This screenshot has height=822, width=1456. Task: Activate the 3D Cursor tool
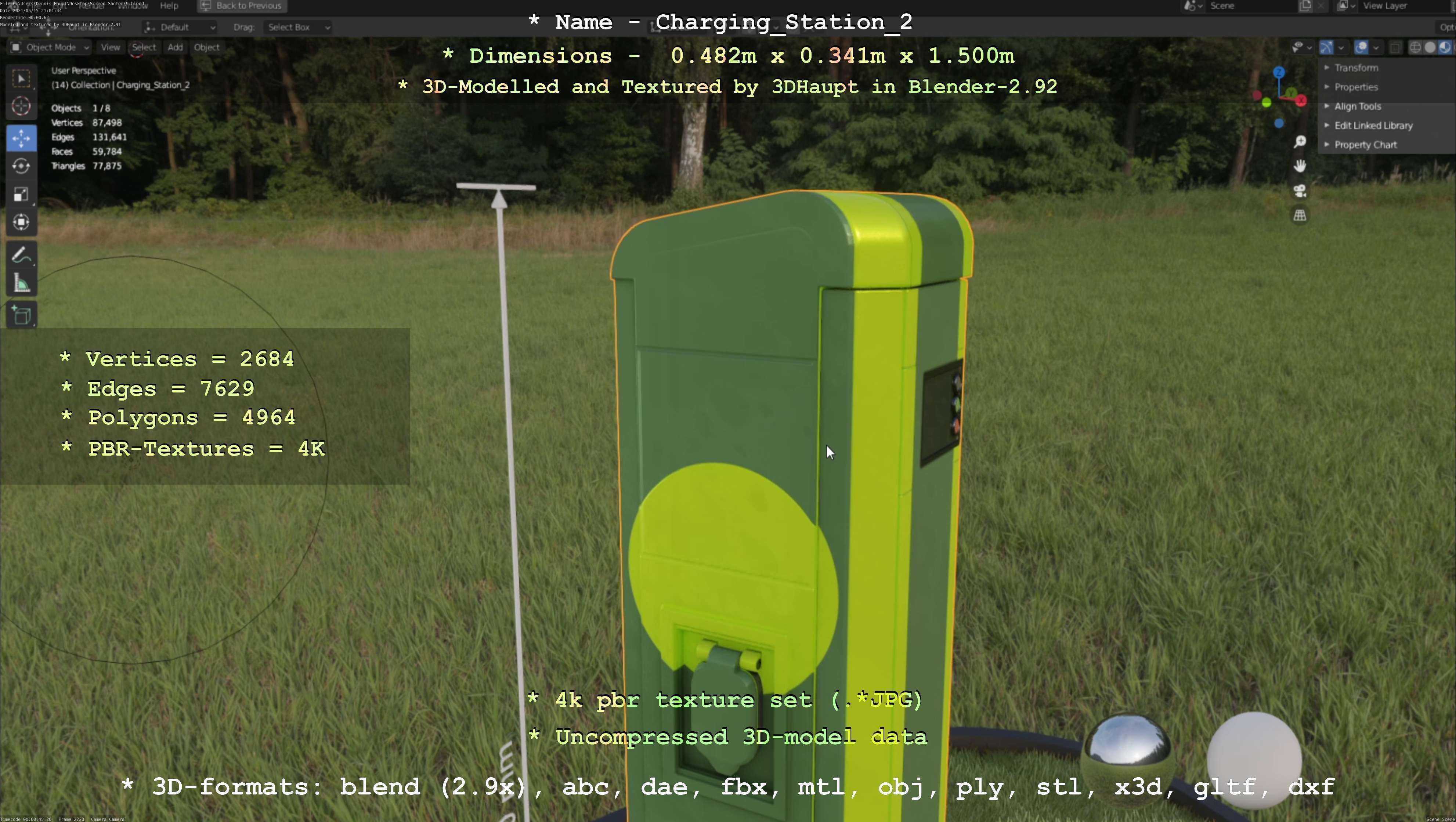coord(21,106)
